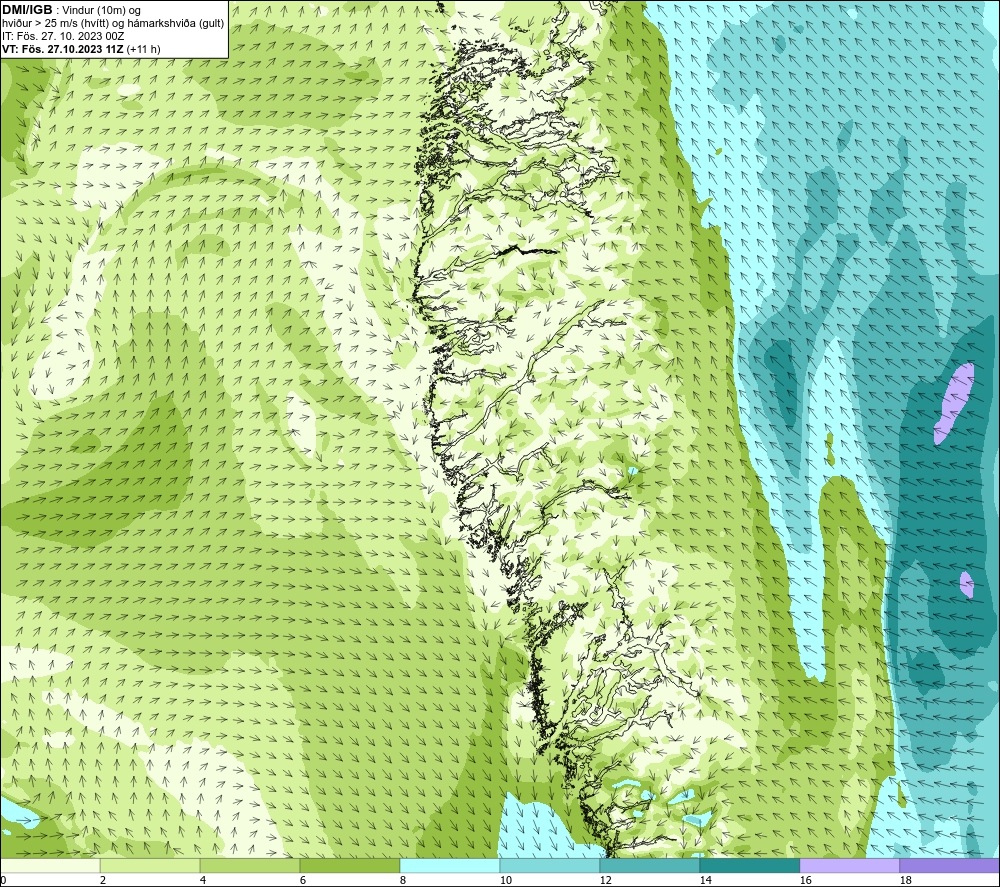Pick the teal 12–14 m/s legend swatch

[650, 865]
